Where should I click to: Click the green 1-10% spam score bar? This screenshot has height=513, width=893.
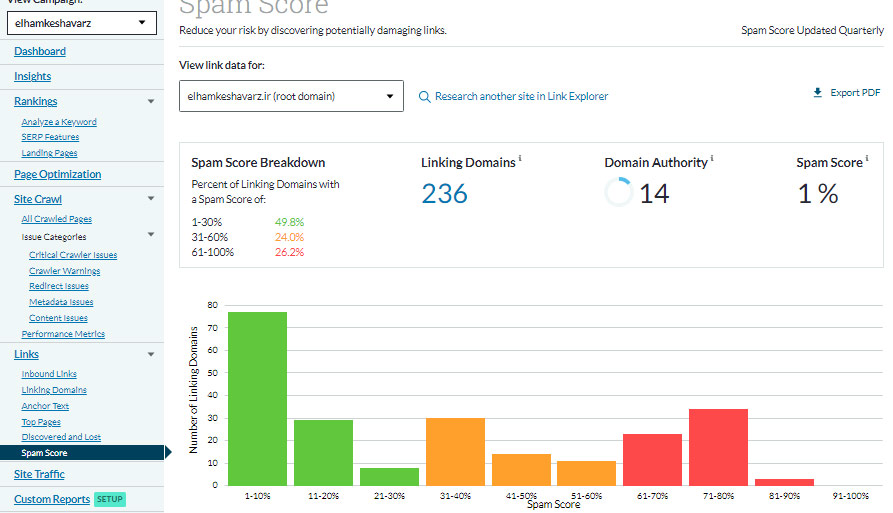click(257, 400)
